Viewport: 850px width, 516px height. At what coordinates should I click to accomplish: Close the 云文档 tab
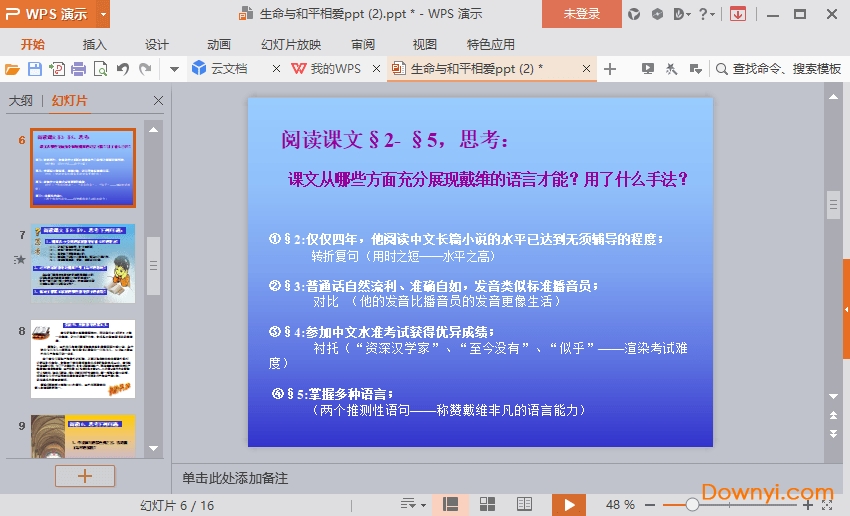click(x=276, y=69)
